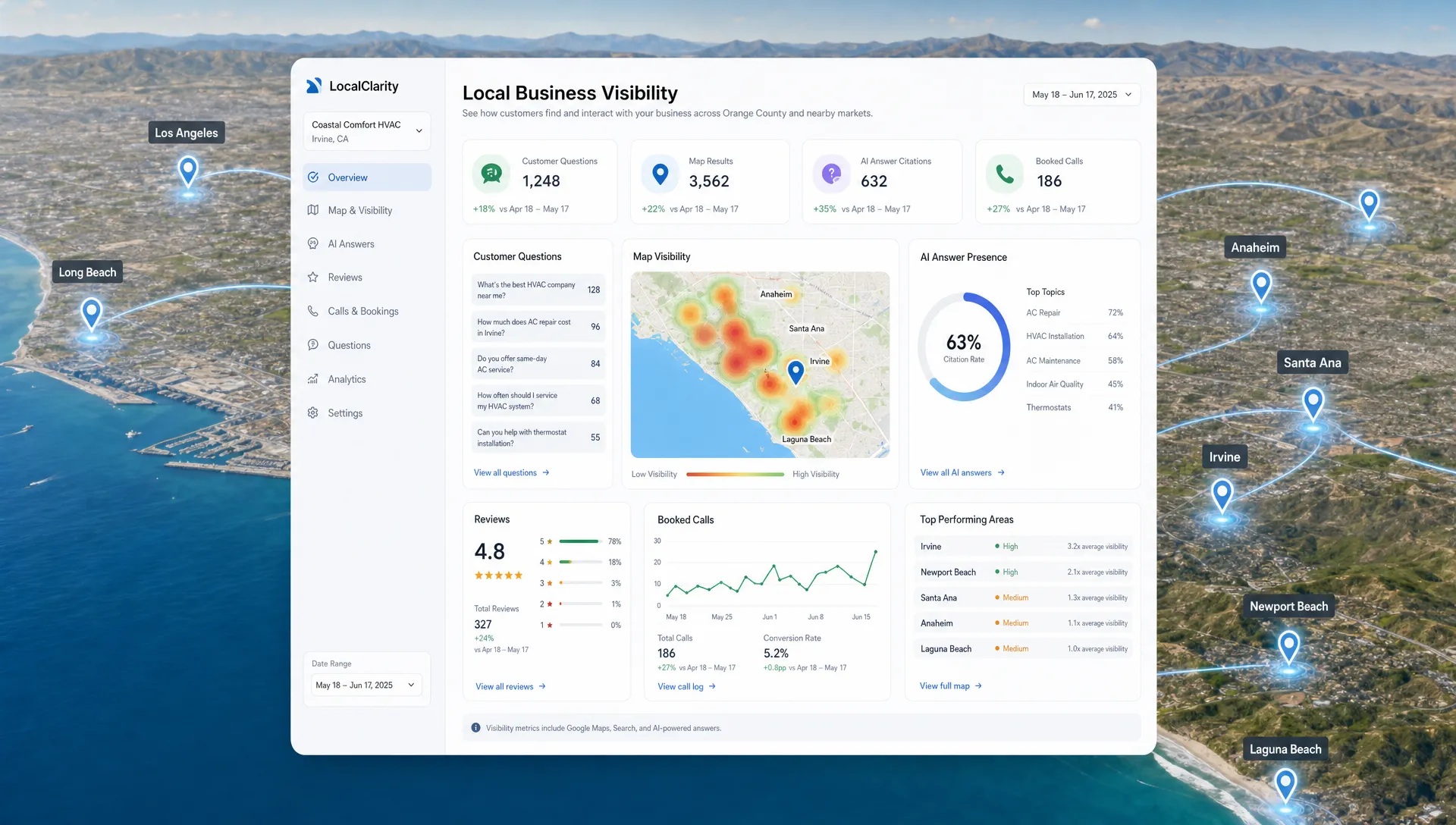Expand the Coastal Comfort HVAC business selector
Image resolution: width=1456 pixels, height=825 pixels.
click(x=367, y=131)
